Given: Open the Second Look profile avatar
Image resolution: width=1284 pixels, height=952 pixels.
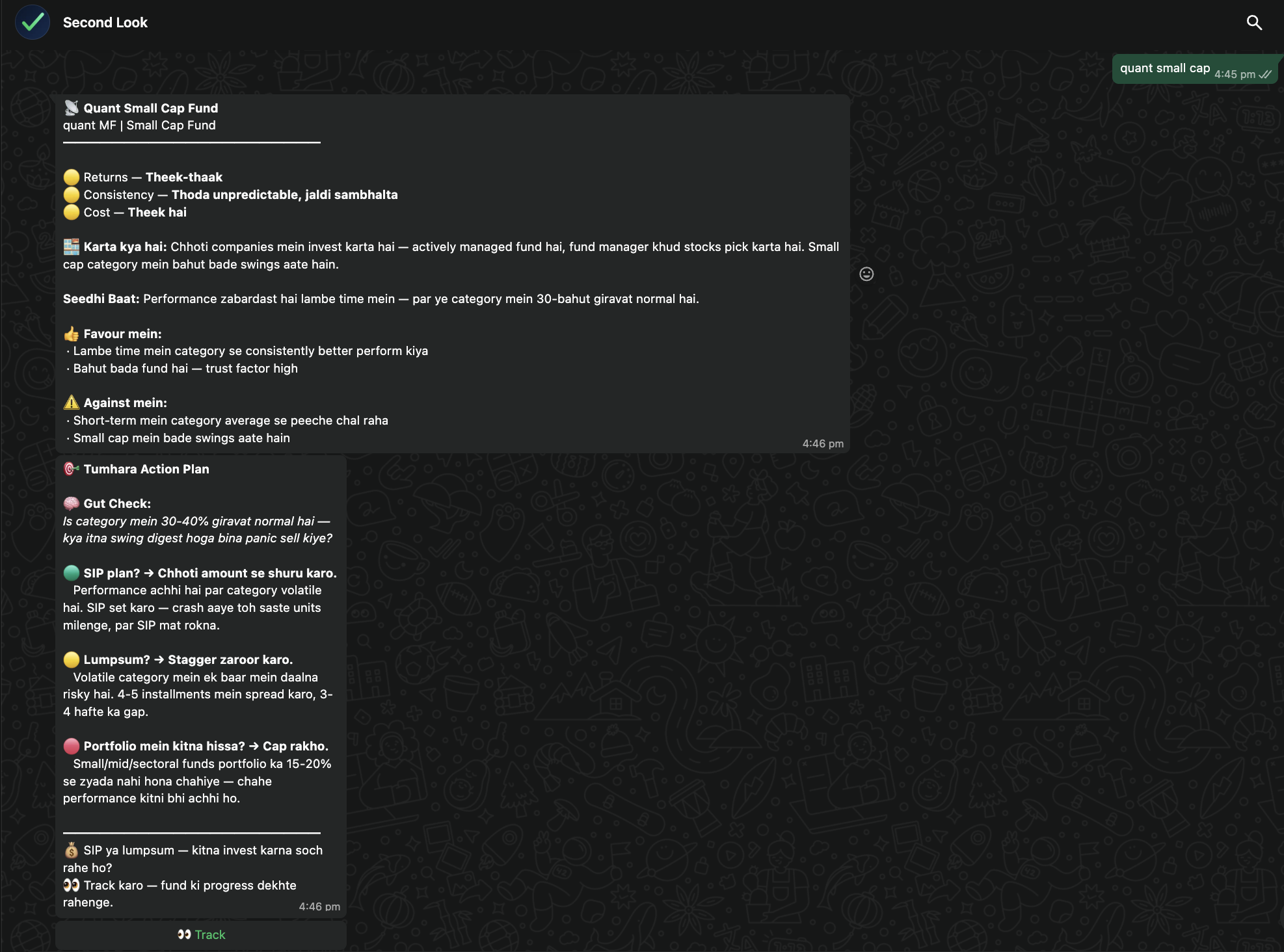Looking at the screenshot, I should pyautogui.click(x=33, y=22).
